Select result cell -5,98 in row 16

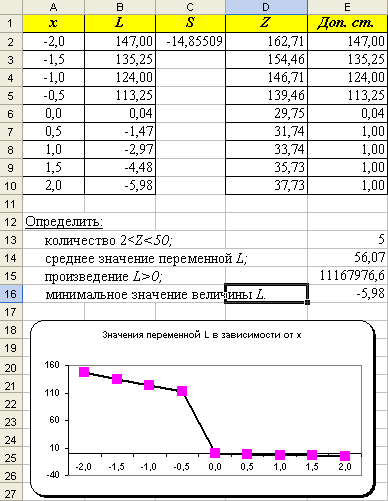coord(348,293)
